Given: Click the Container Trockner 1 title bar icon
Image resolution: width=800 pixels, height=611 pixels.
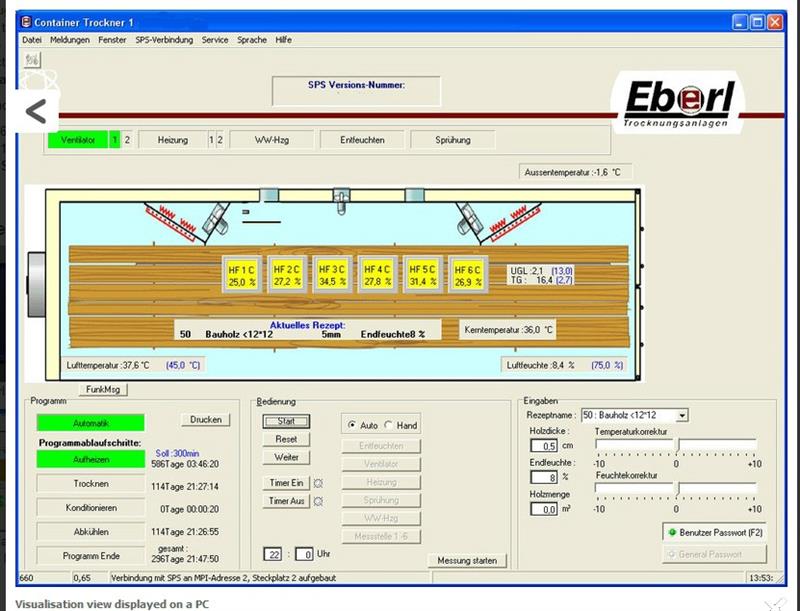Looking at the screenshot, I should click(27, 22).
